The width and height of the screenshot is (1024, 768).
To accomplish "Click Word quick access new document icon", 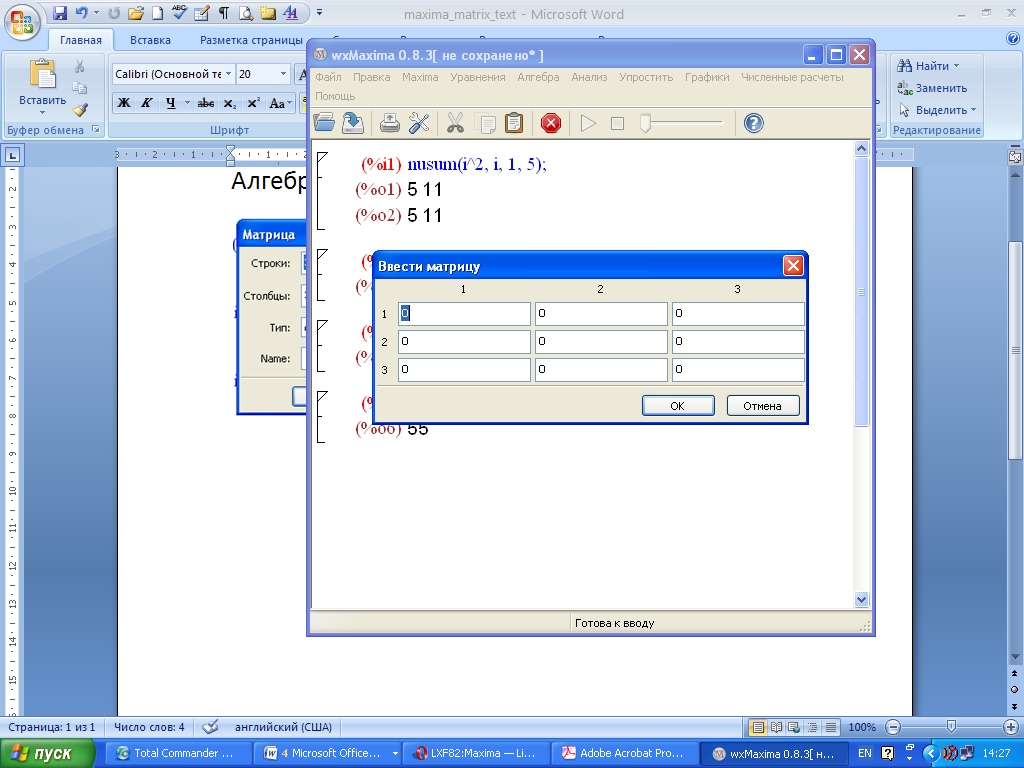I will coord(157,12).
